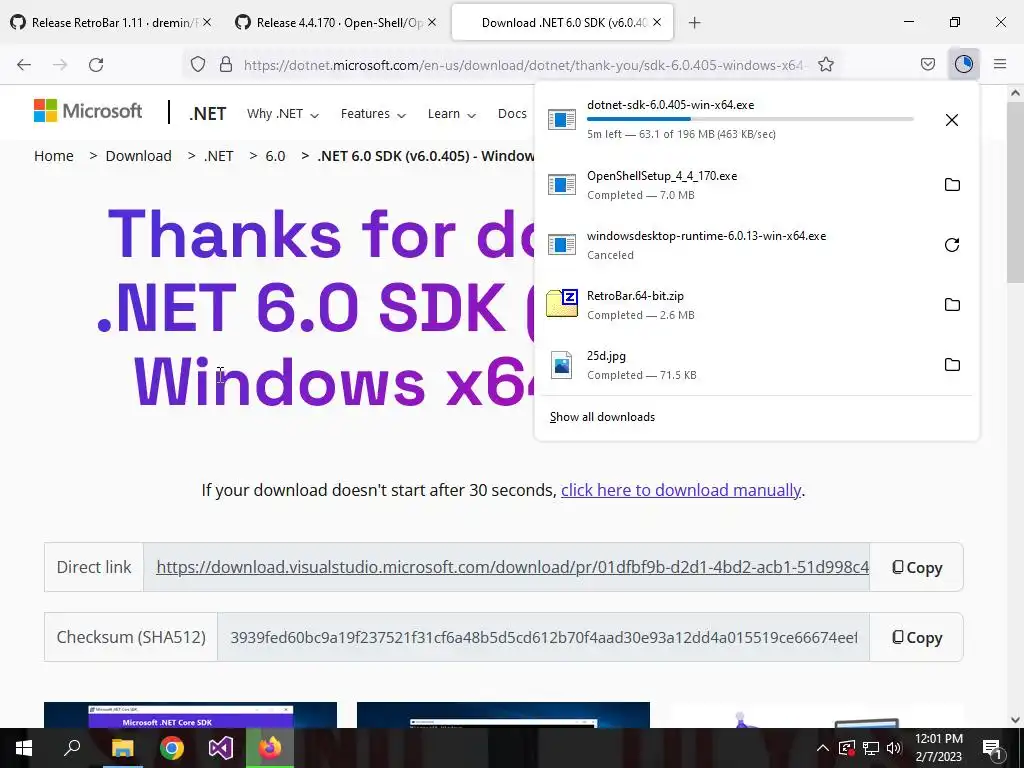Open folder containing RetroBar.64-bit.zip

(952, 305)
